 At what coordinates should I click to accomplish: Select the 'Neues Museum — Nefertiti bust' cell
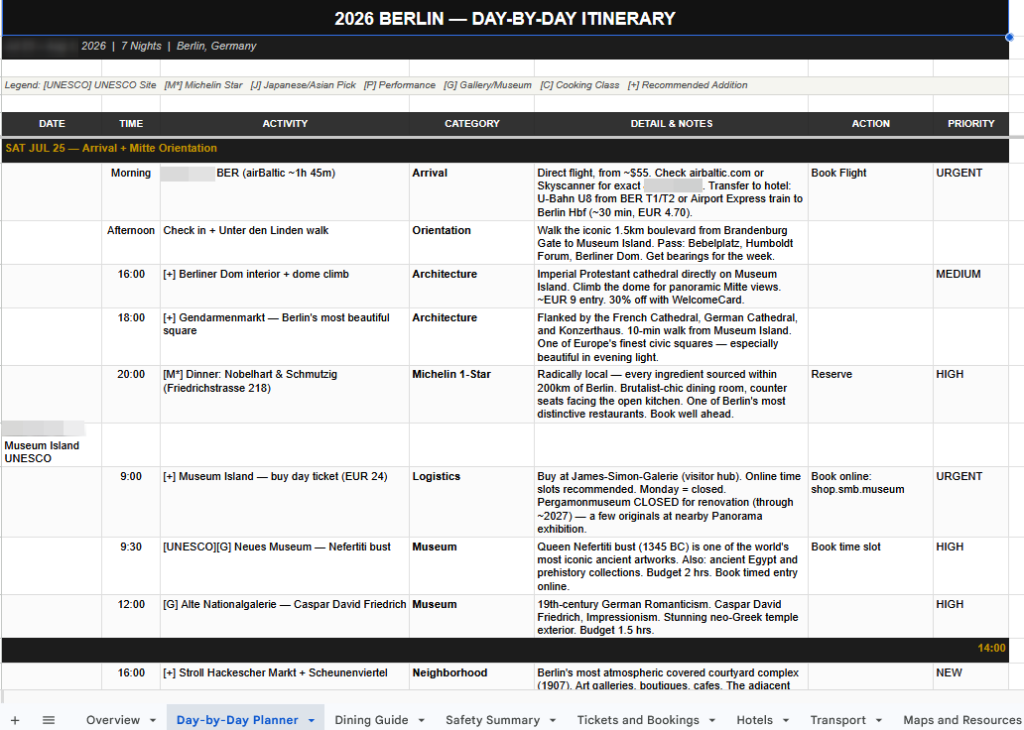click(285, 565)
